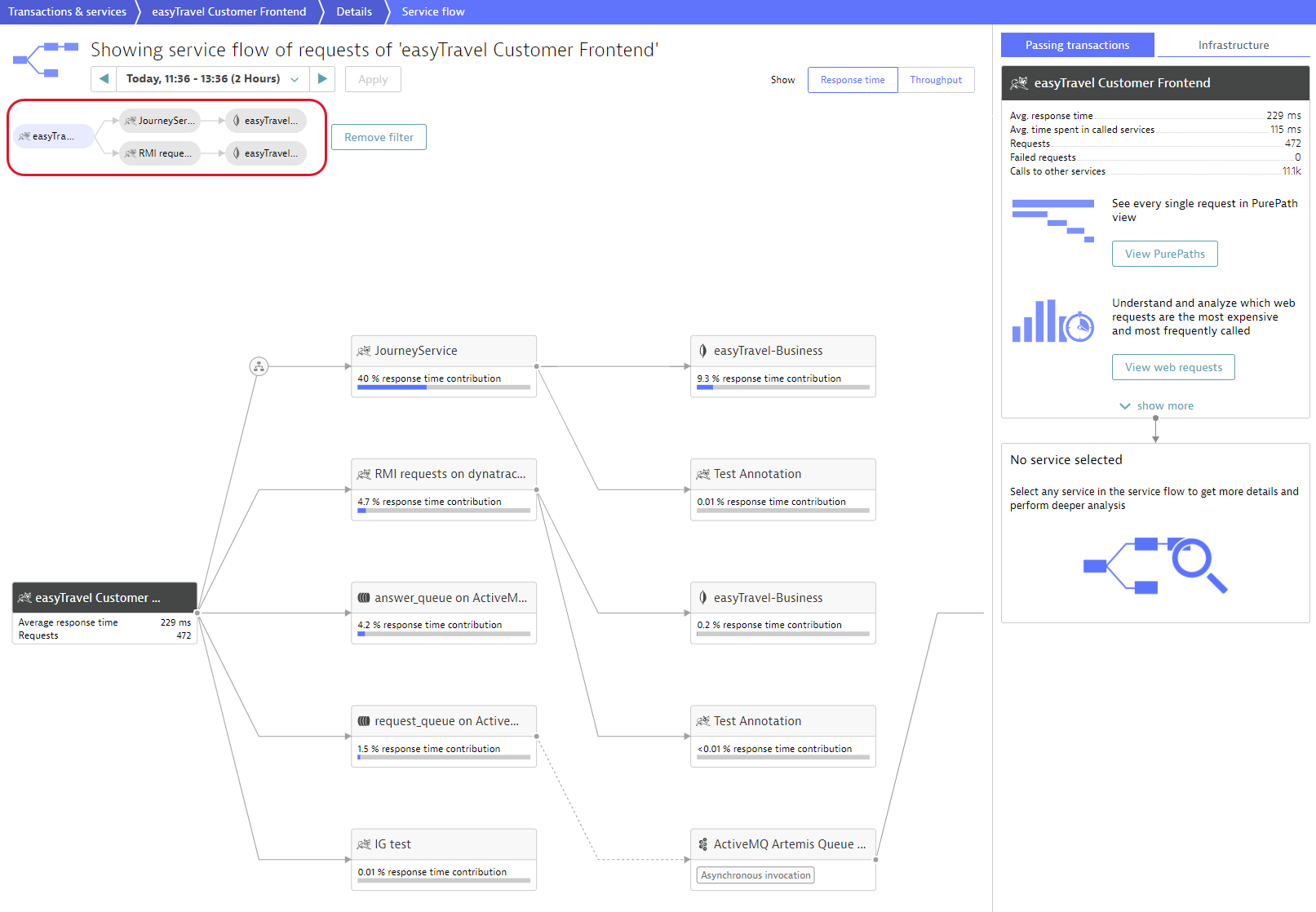Open the Passing transactions tab
Viewport: 1316px width, 912px height.
pos(1077,45)
